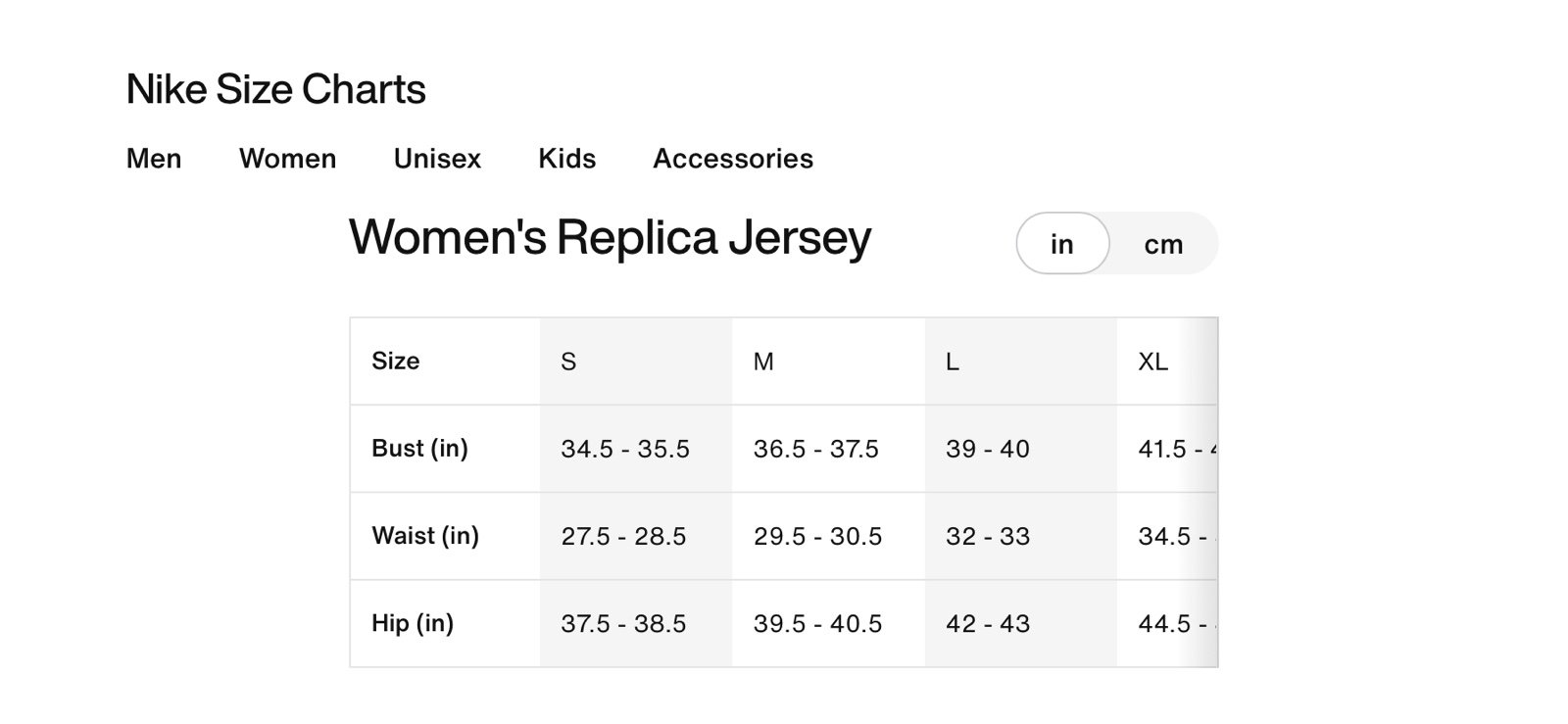Image resolution: width=1568 pixels, height=724 pixels.
Task: Switch to the Unisex tab
Action: pyautogui.click(x=437, y=159)
